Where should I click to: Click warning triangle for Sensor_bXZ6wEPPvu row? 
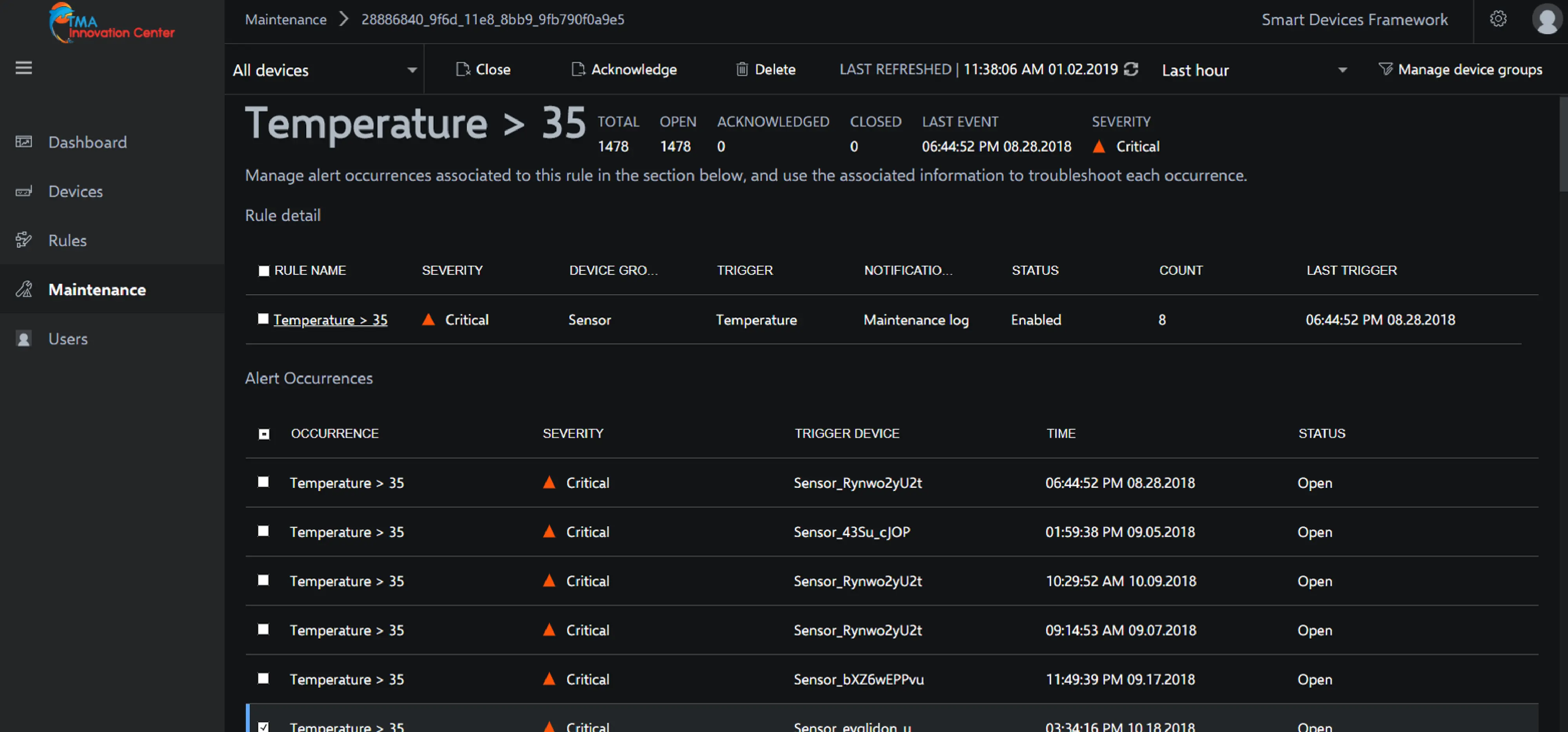pos(549,679)
